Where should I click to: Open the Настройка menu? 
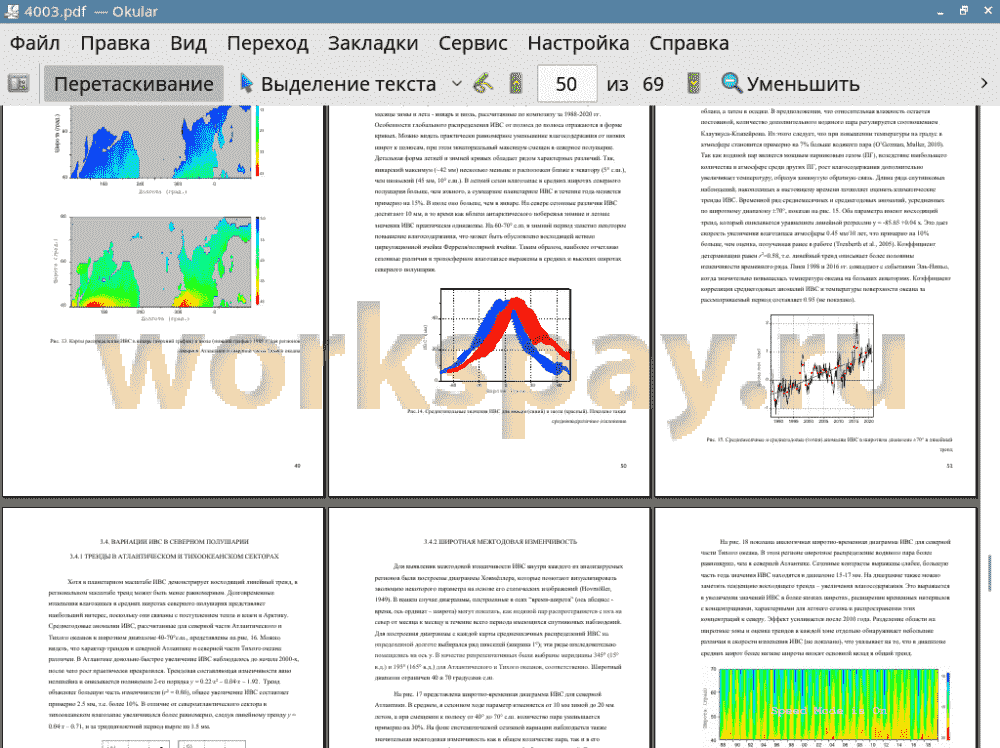point(578,43)
